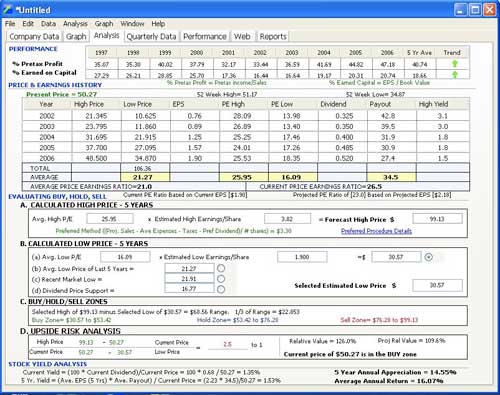Screen dimensions: 500x395
Task: Click the Trend column header
Action: [x=452, y=53]
